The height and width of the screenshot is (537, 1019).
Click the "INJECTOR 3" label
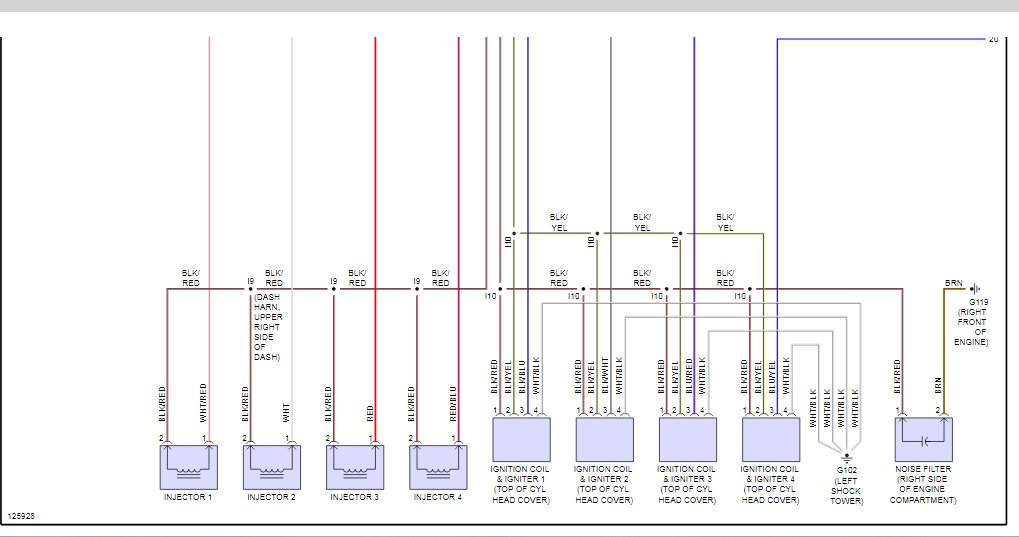point(355,497)
